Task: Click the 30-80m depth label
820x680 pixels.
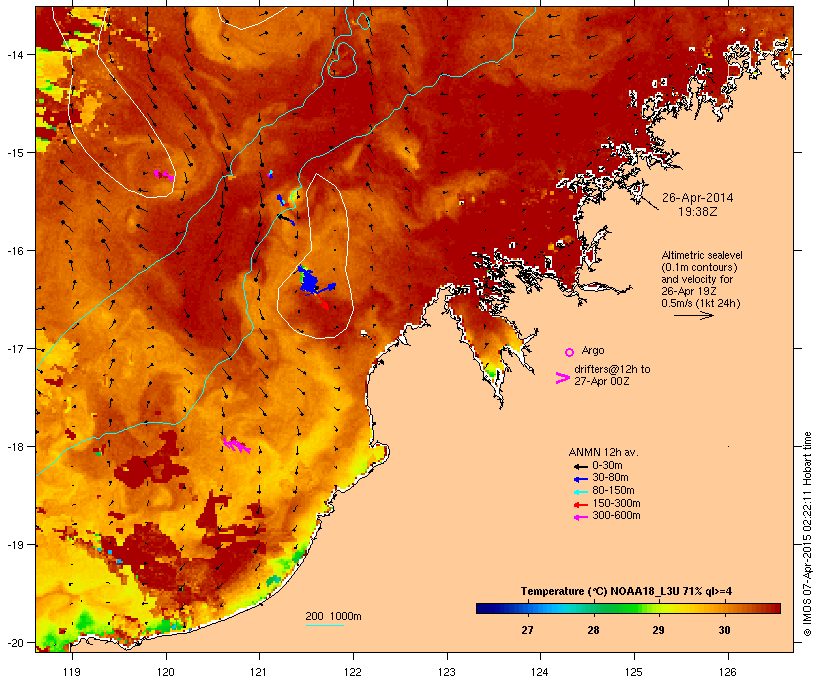Action: [610, 478]
